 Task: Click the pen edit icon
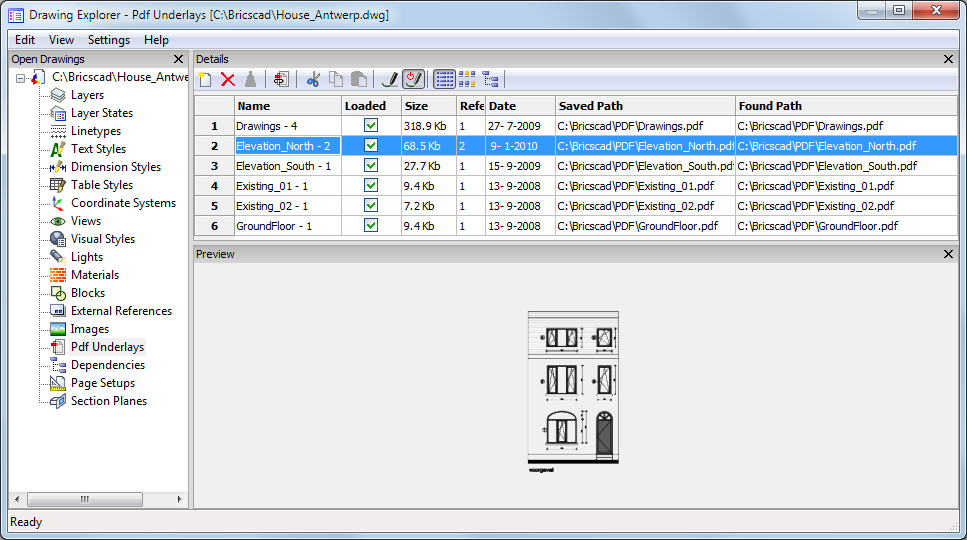[390, 80]
